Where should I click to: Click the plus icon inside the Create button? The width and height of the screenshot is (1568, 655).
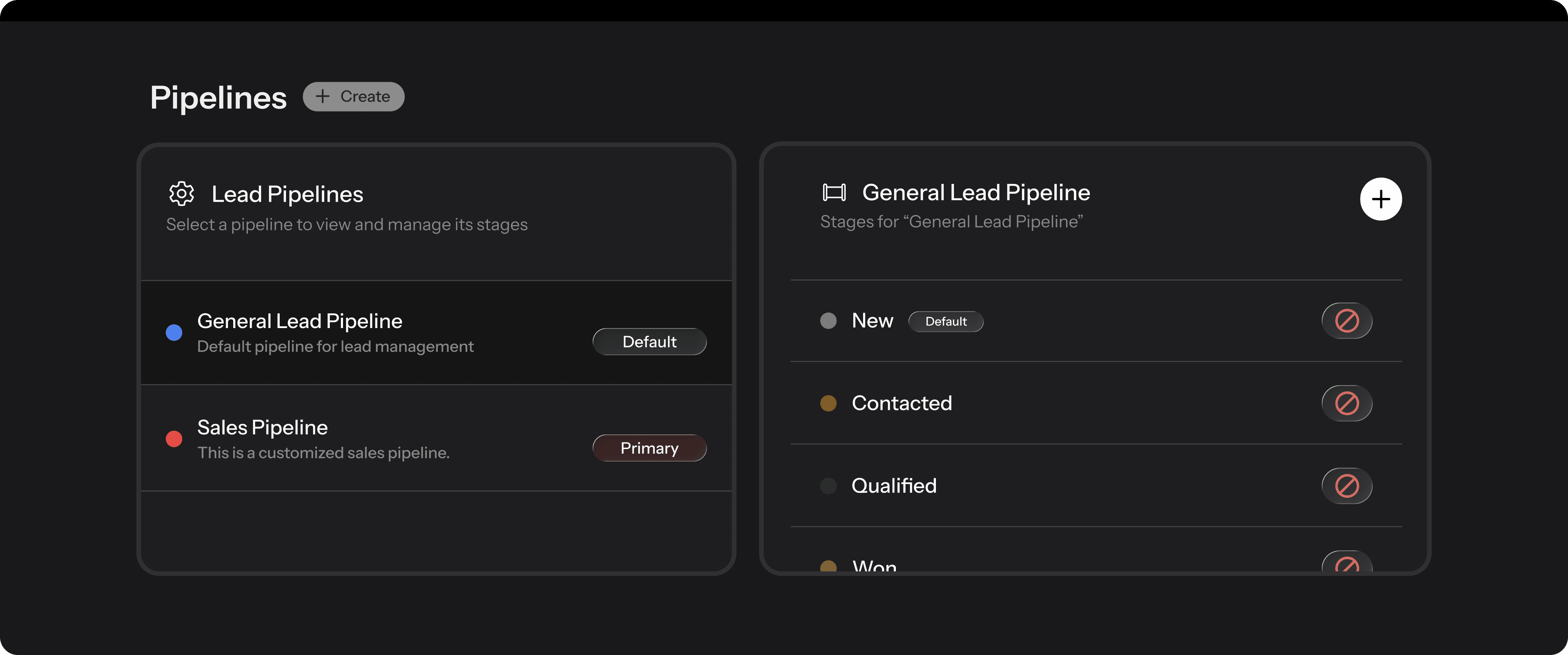coord(323,96)
